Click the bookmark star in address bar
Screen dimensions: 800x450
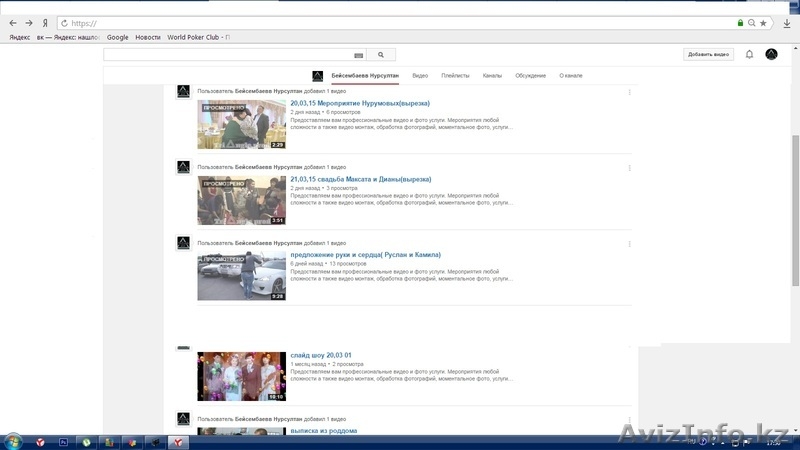(764, 22)
